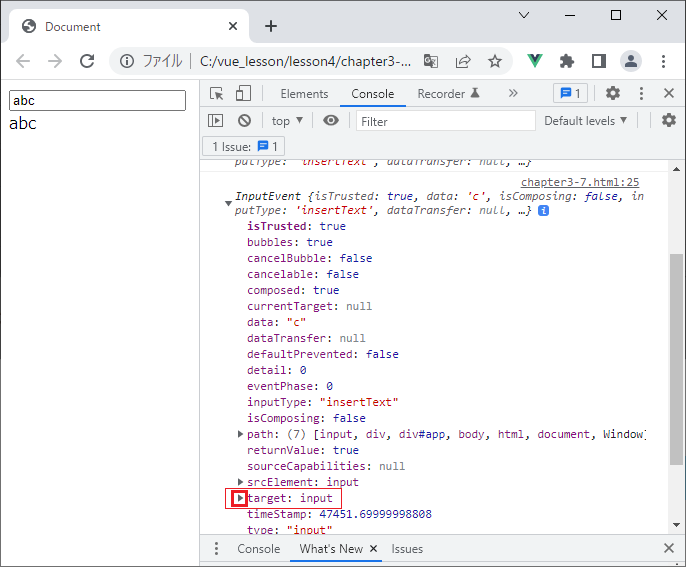Open the drawer three-dot menu
This screenshot has width=686, height=567.
pos(216,549)
